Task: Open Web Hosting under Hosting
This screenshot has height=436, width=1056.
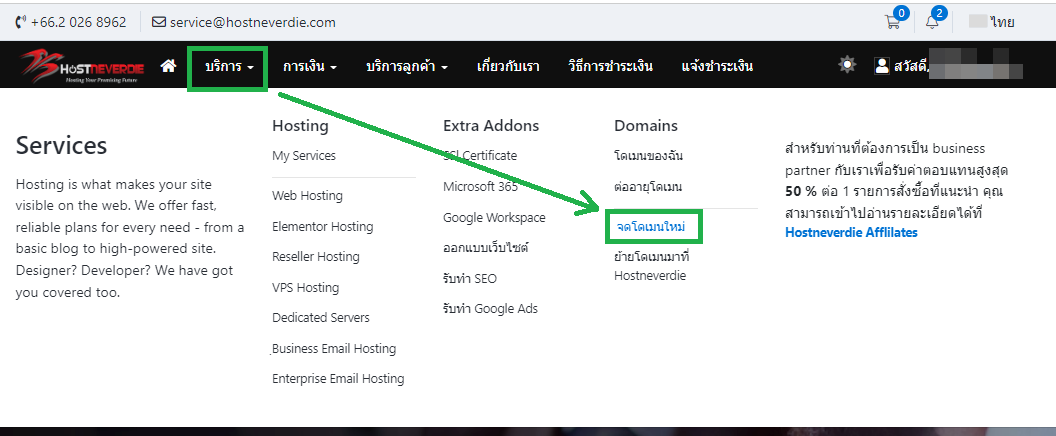Action: pyautogui.click(x=307, y=196)
